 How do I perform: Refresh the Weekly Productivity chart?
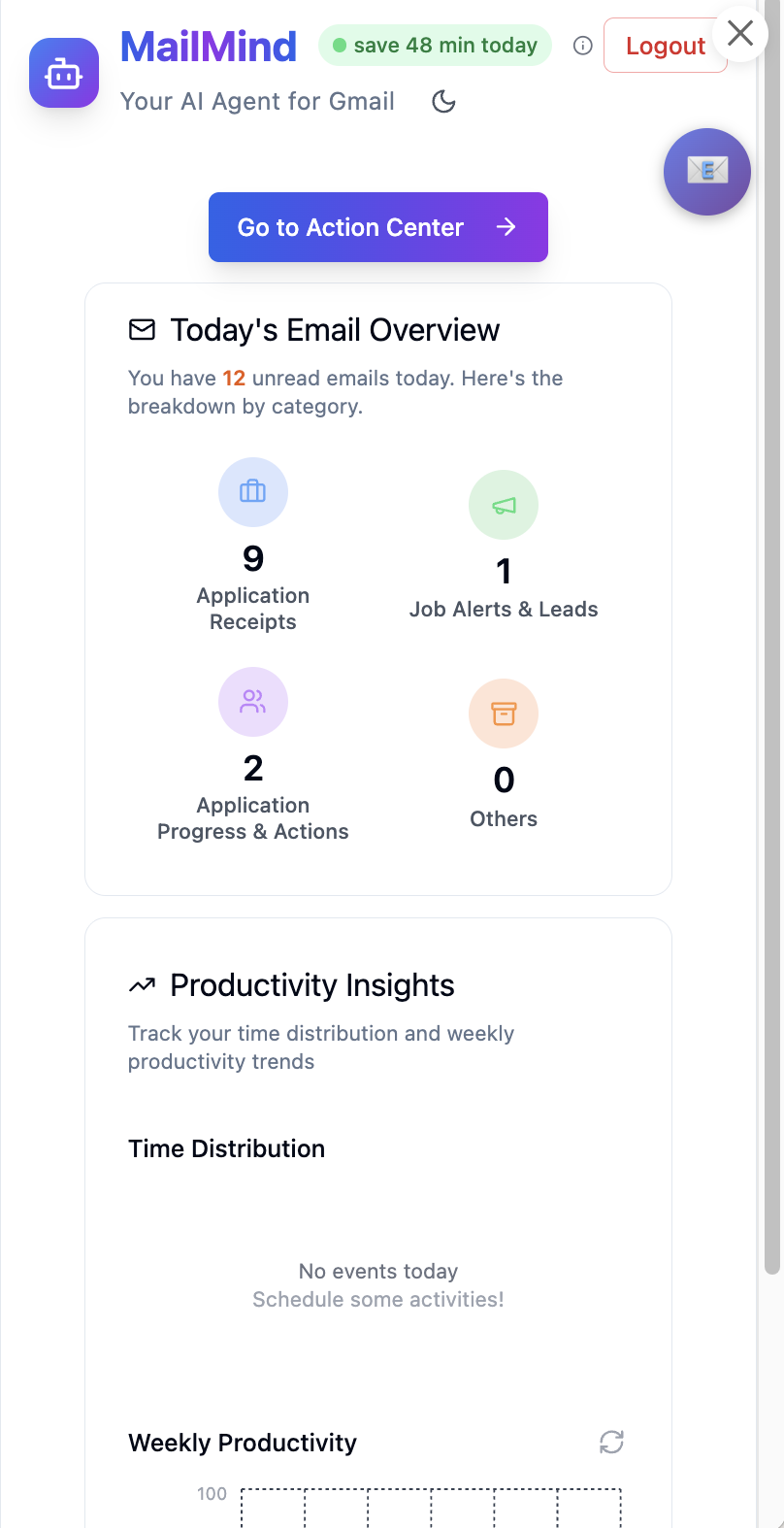[611, 1443]
